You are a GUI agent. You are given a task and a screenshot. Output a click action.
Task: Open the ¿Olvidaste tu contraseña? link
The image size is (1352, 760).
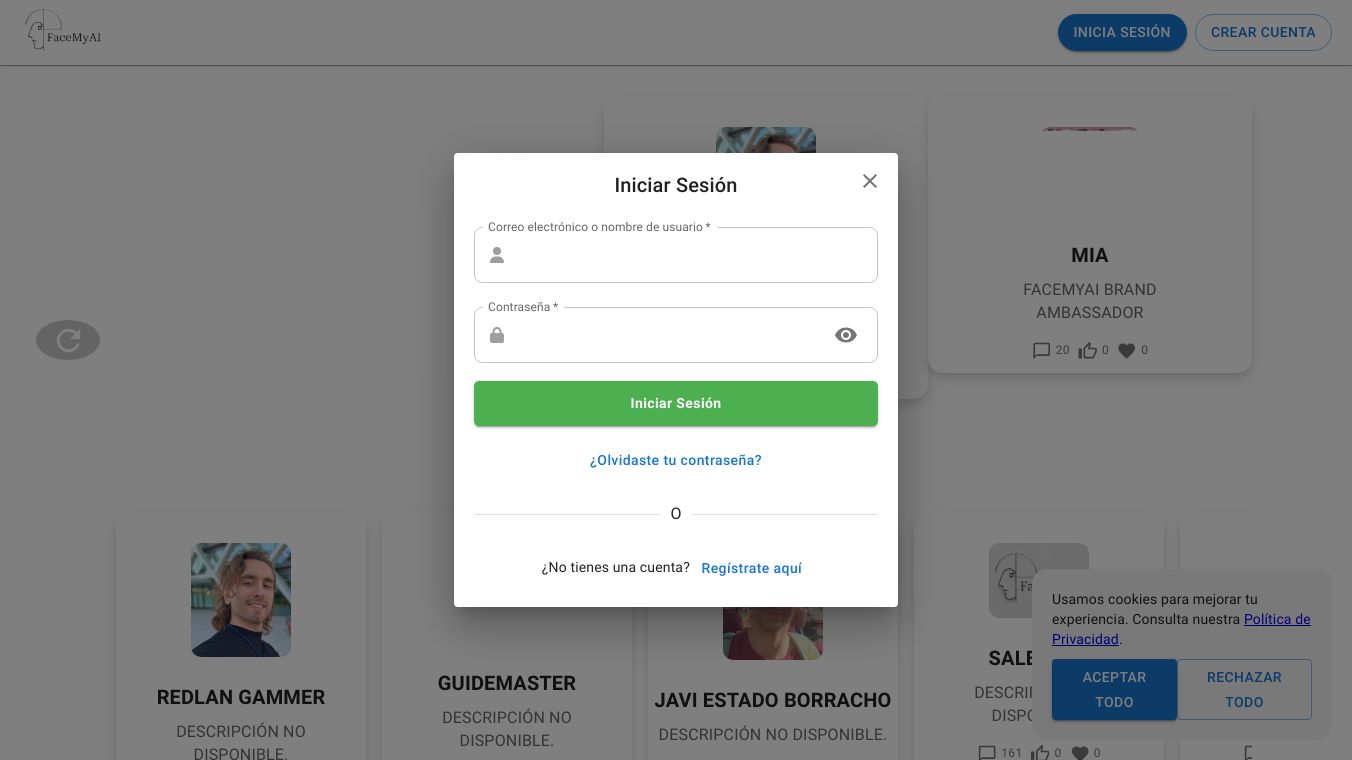point(676,461)
